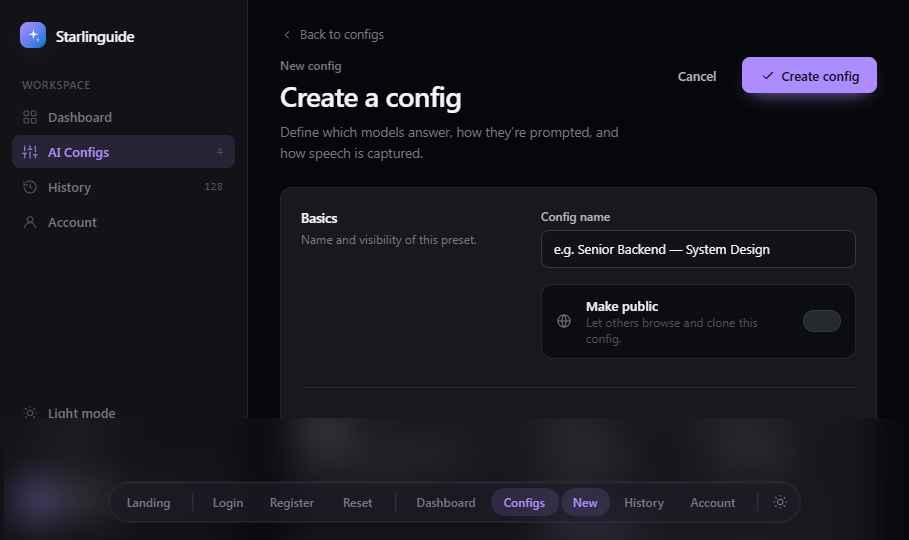909x540 pixels.
Task: Open History in the sidebar
Action: tap(123, 187)
